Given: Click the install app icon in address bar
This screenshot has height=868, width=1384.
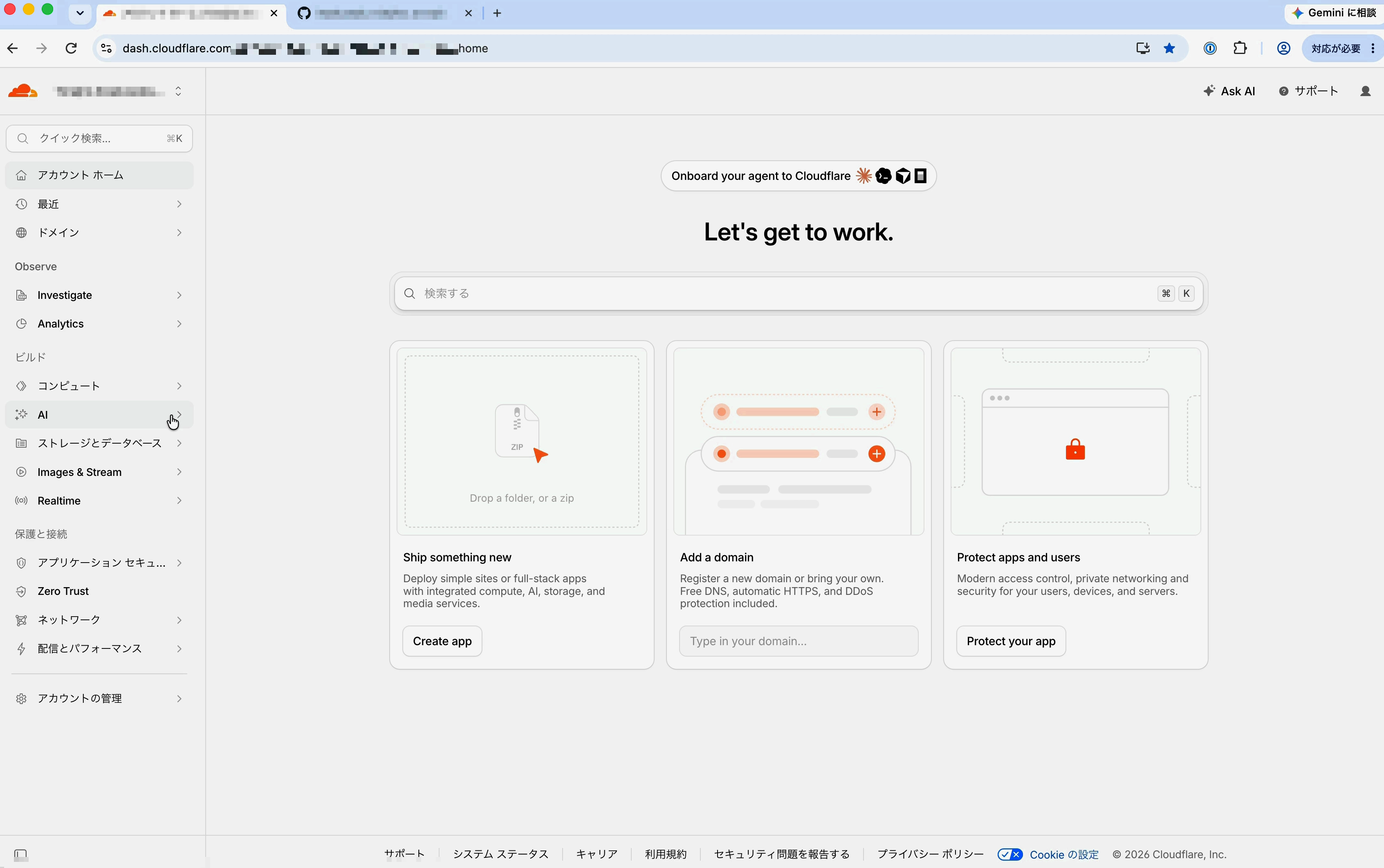Looking at the screenshot, I should click(1143, 48).
